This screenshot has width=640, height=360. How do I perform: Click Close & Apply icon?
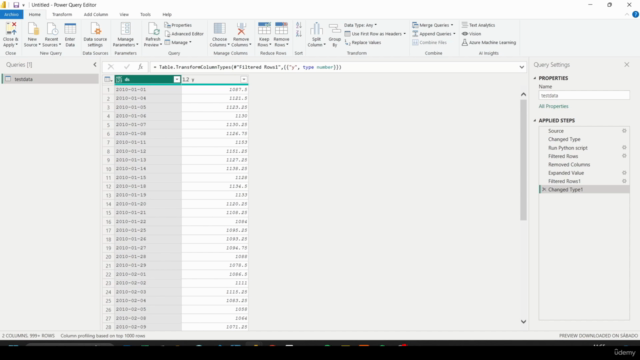click(x=11, y=30)
